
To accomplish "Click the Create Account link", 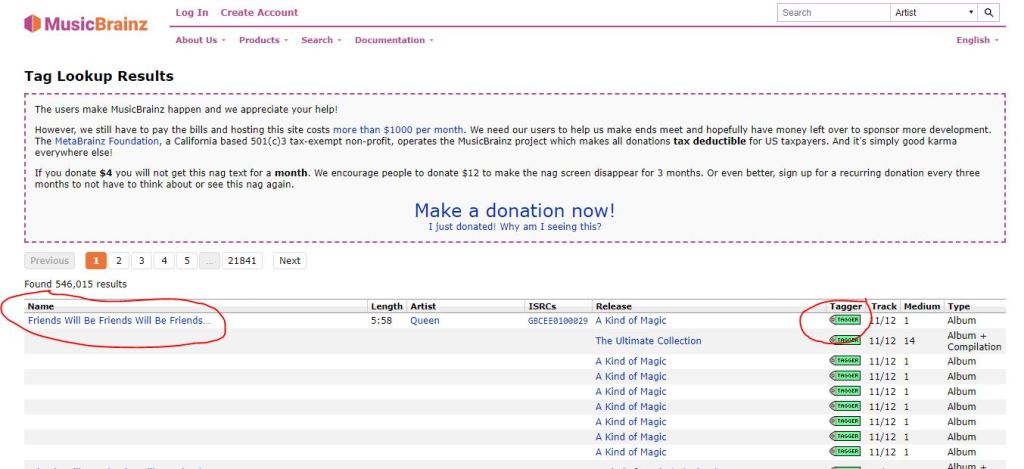I will pos(259,13).
